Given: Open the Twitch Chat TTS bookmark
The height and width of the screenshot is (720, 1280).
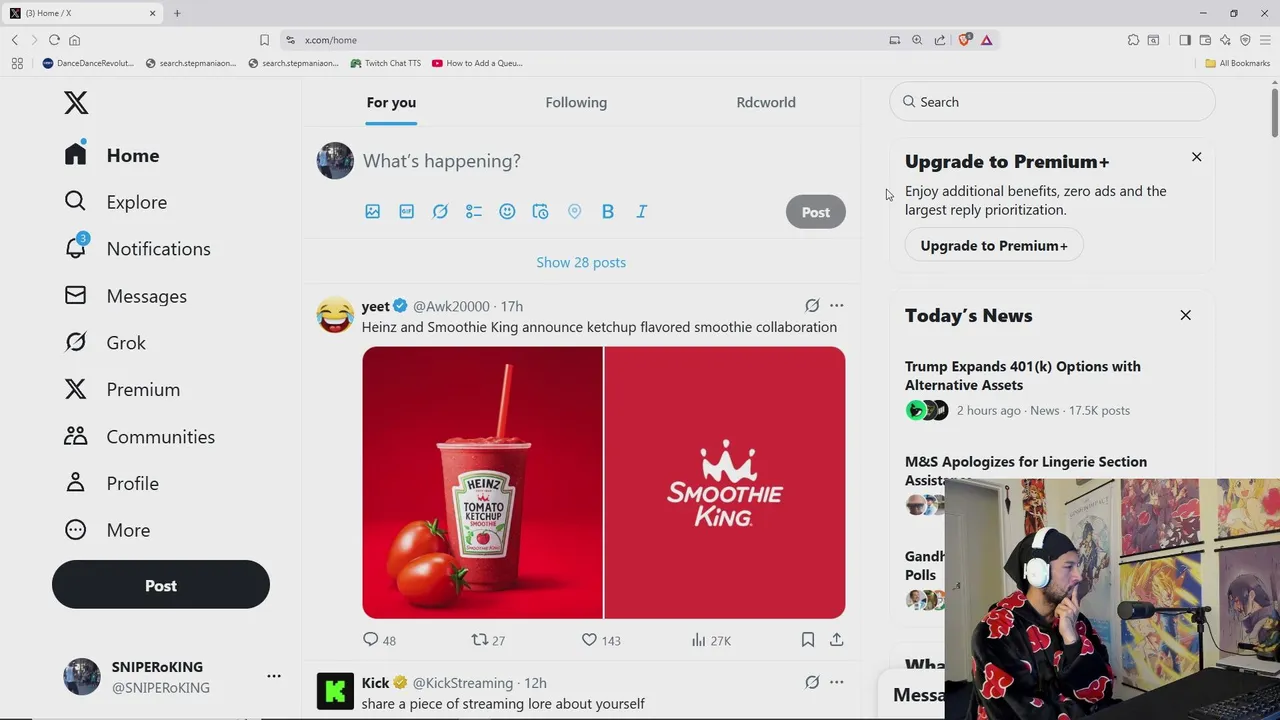Looking at the screenshot, I should click(x=385, y=63).
